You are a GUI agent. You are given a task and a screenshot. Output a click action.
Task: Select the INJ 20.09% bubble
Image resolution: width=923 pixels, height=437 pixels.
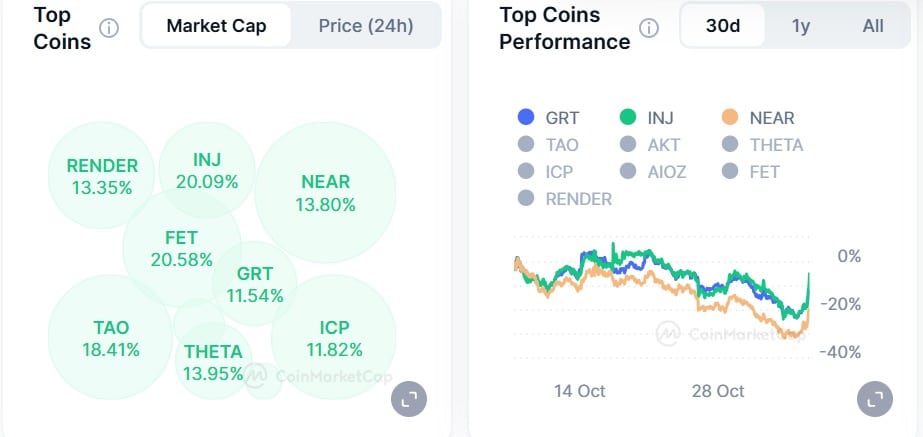(x=207, y=170)
